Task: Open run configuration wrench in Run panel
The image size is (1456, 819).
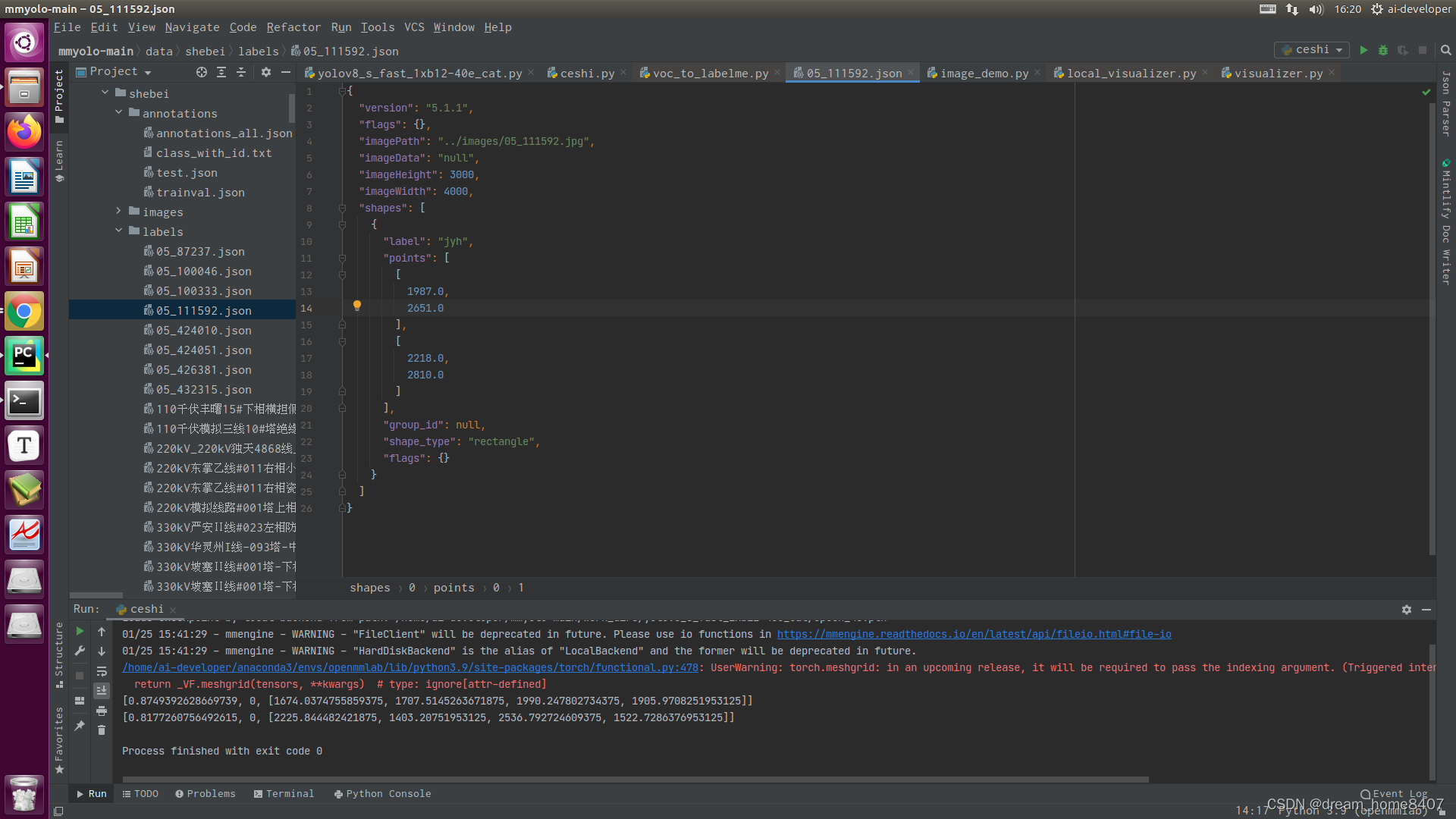Action: click(80, 651)
